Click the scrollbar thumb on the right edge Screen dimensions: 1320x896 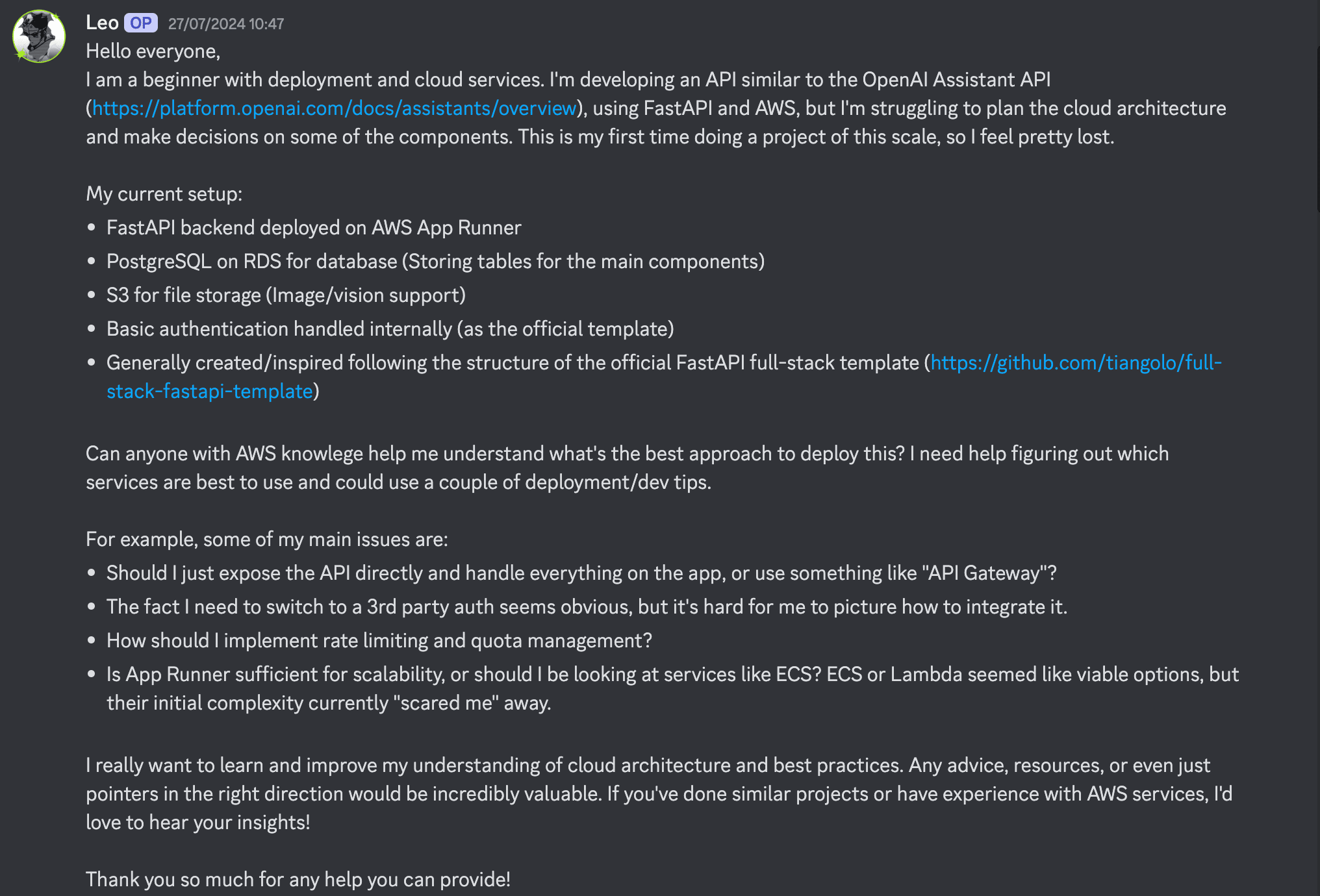click(x=1317, y=130)
